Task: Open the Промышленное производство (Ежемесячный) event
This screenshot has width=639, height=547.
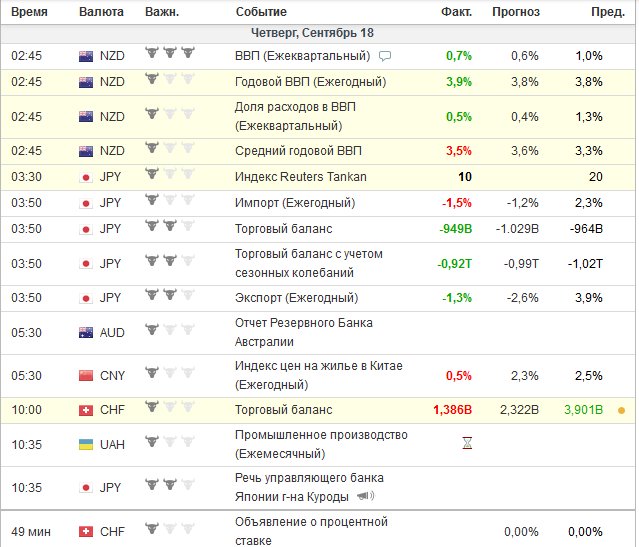Action: [x=321, y=444]
